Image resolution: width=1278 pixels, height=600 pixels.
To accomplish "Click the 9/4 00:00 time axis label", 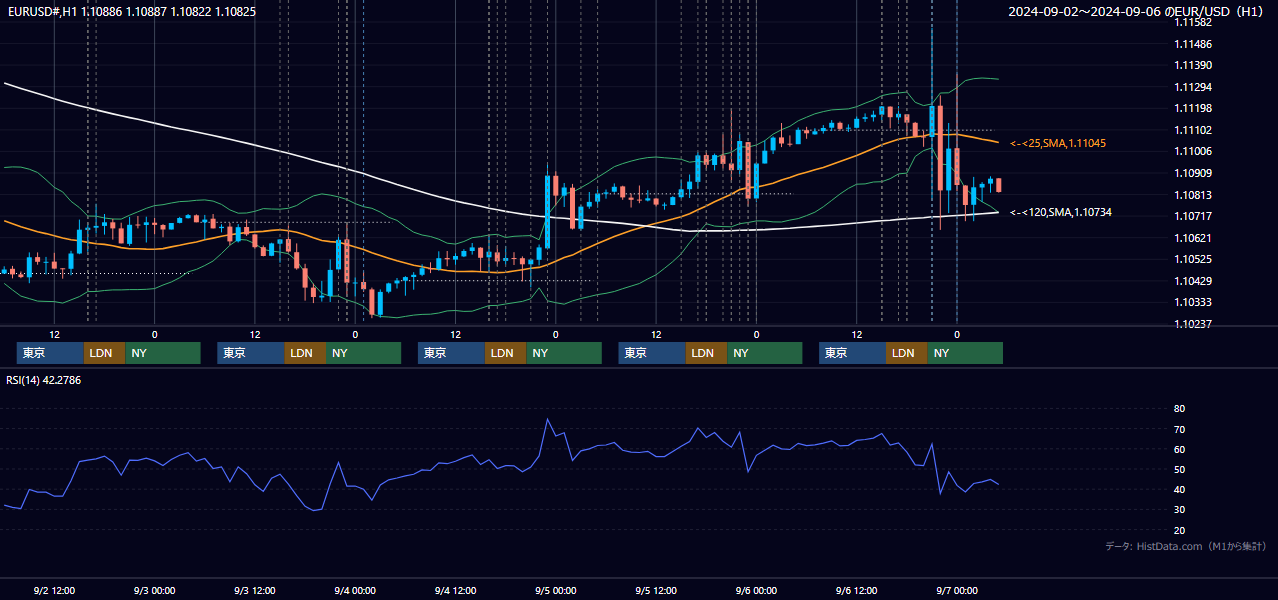I will click(355, 590).
